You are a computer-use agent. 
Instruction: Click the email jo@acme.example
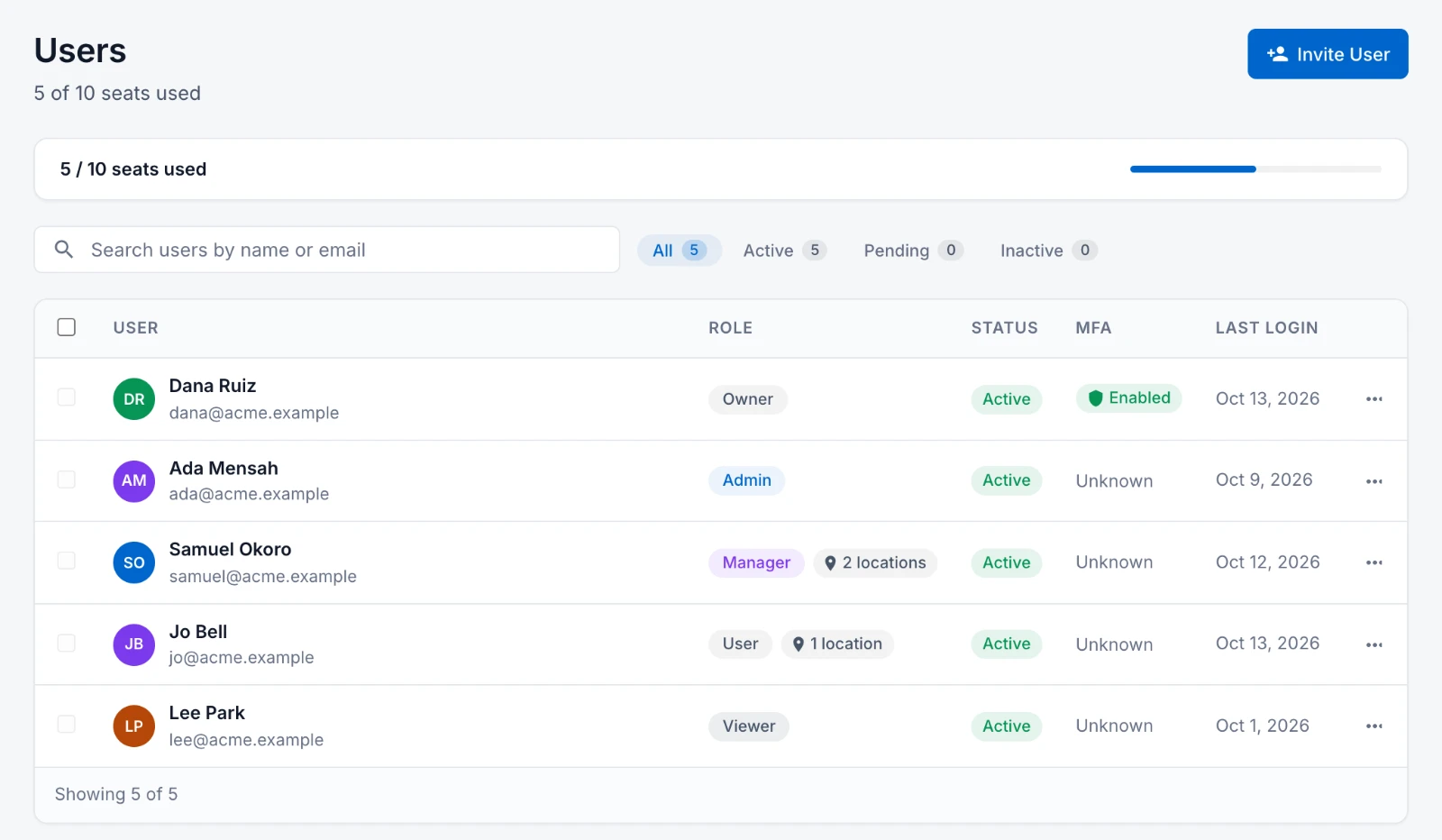(242, 658)
